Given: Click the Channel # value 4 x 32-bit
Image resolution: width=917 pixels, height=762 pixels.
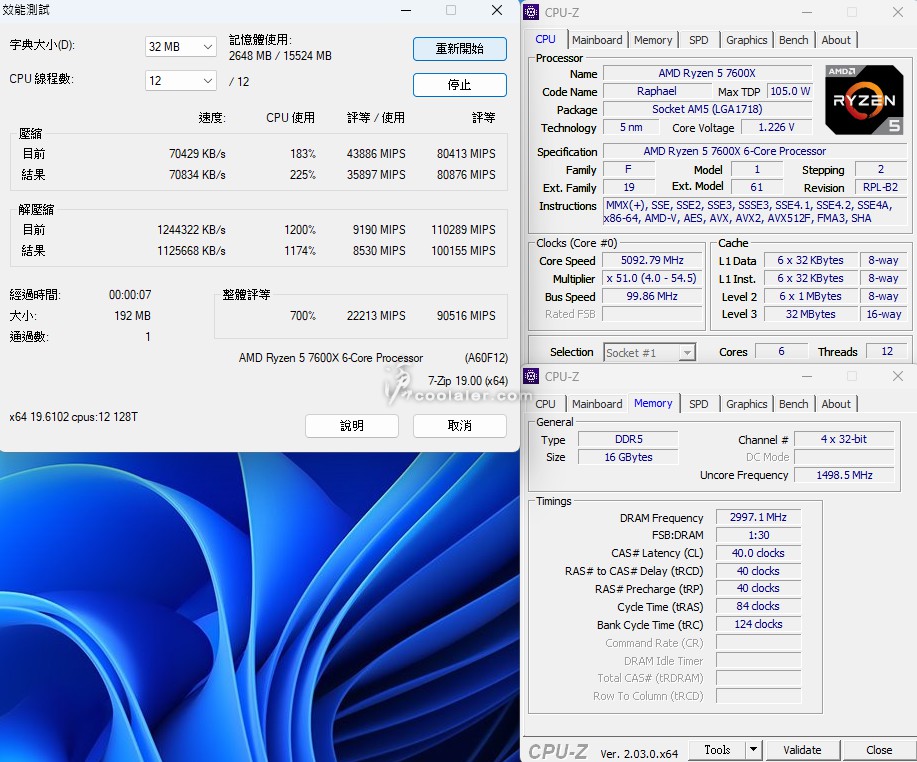Looking at the screenshot, I should click(x=844, y=439).
